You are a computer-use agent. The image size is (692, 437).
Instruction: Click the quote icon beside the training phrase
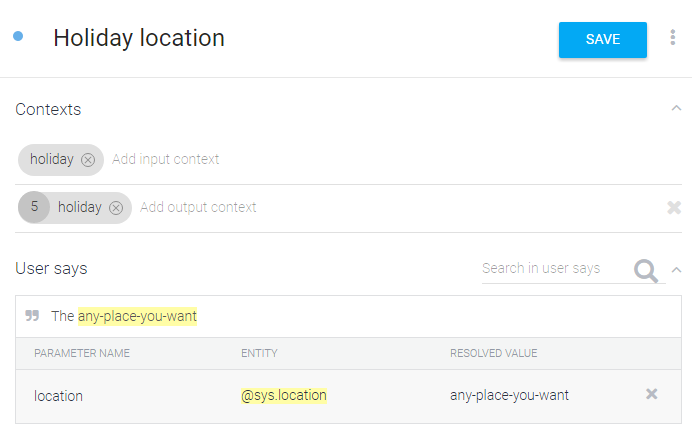pos(32,316)
